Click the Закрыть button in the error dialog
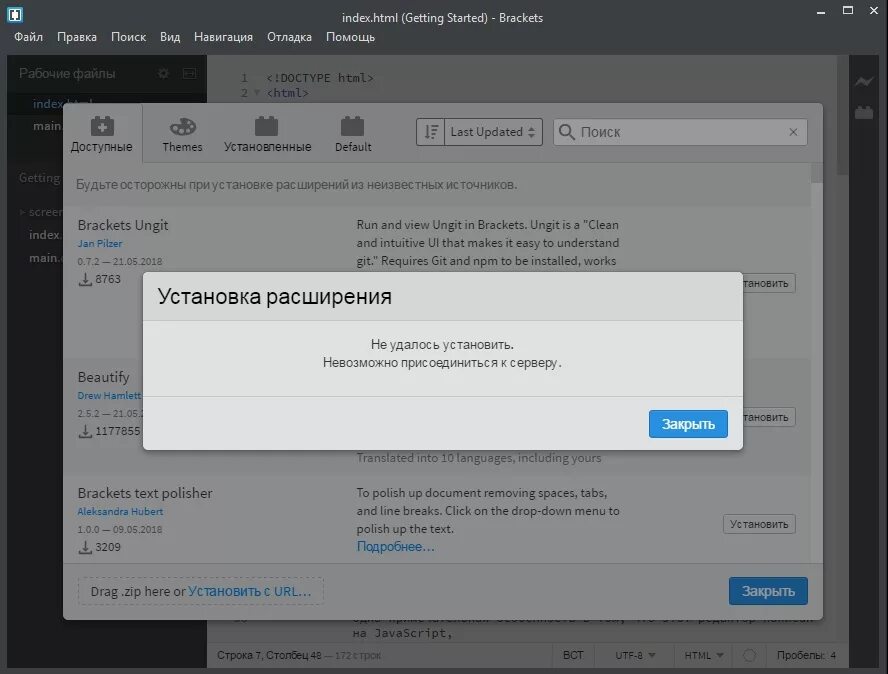This screenshot has width=888, height=674. (x=688, y=424)
